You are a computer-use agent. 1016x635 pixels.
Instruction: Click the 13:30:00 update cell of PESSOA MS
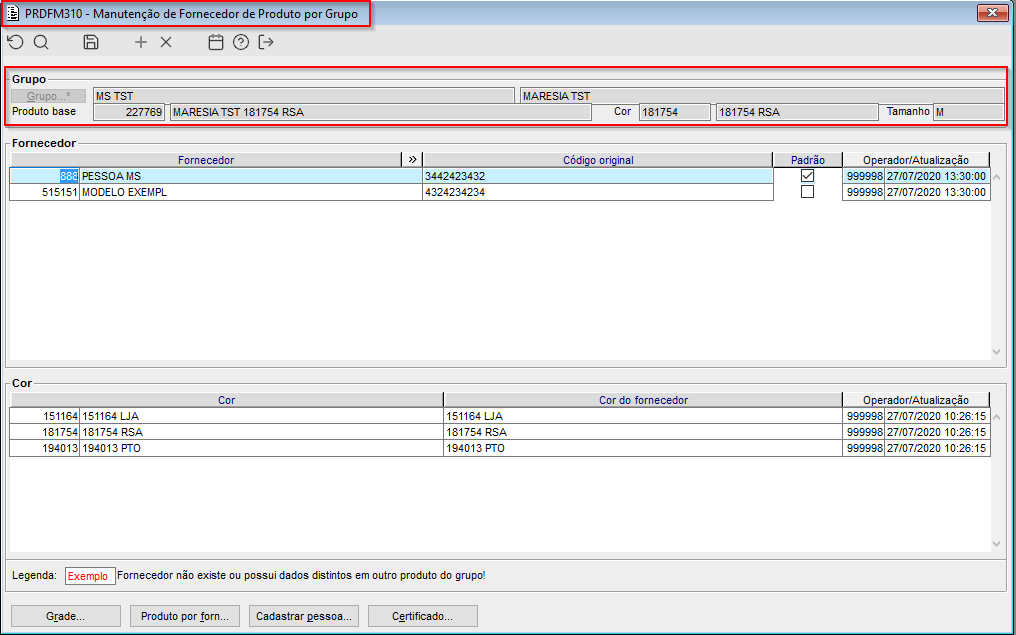(937, 176)
